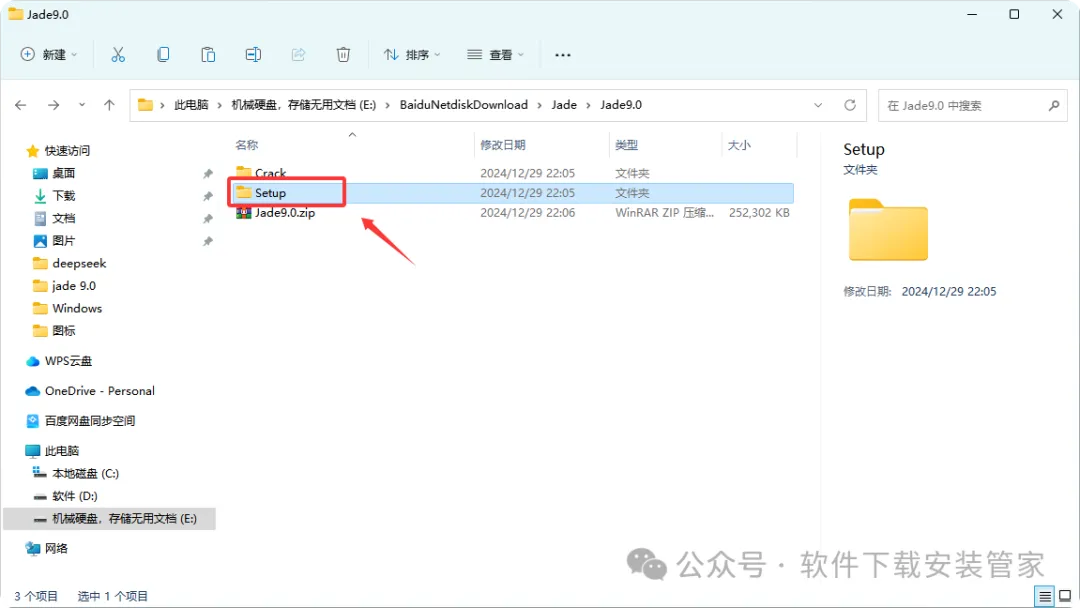Click the Jade breadcrumb segment
Image resolution: width=1080 pixels, height=608 pixels.
(564, 105)
